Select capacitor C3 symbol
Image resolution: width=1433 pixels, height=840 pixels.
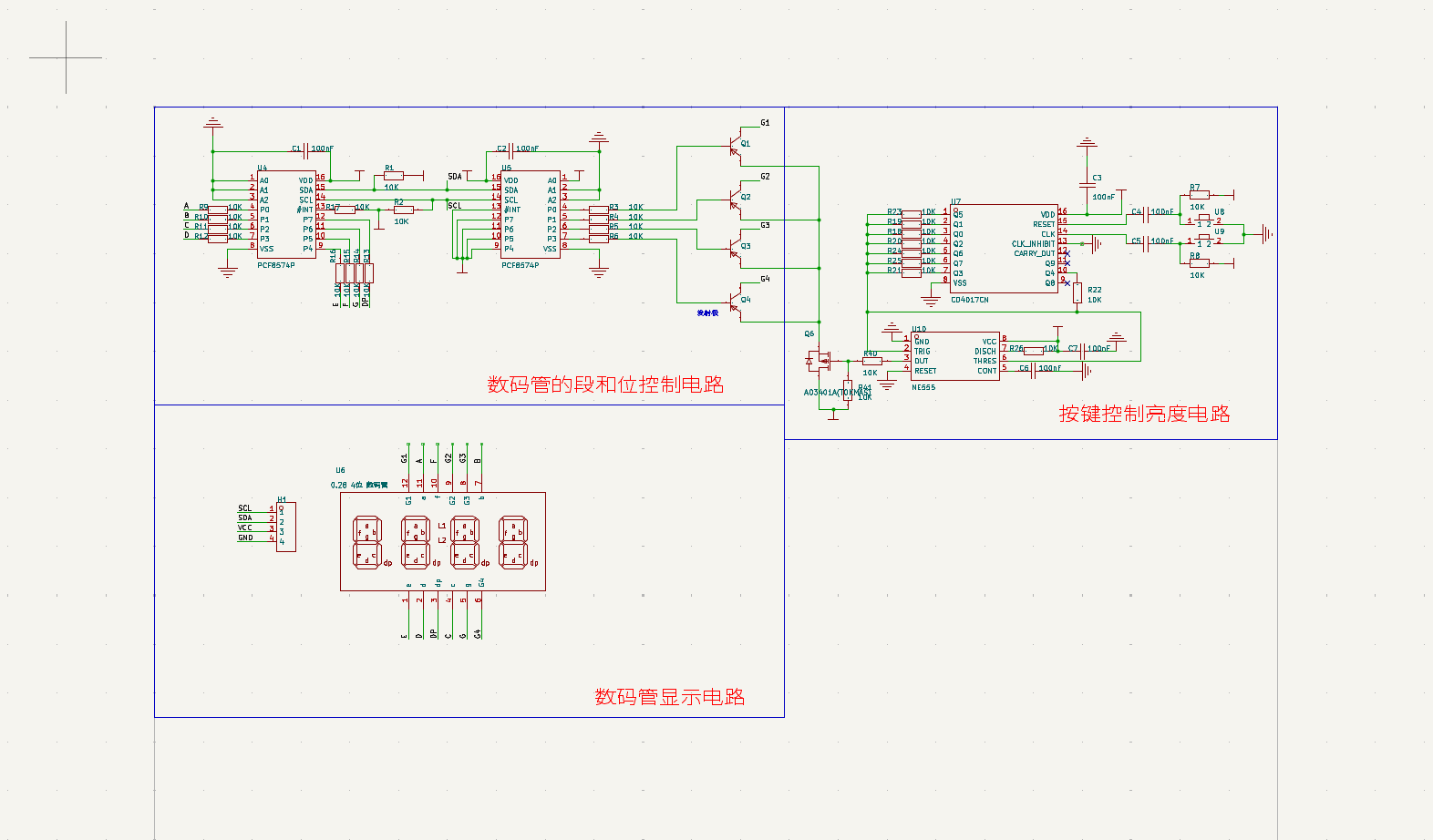(1087, 186)
